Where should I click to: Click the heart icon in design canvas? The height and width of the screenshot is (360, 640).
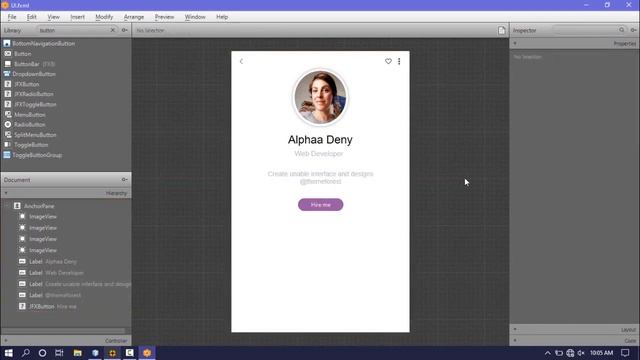point(388,61)
